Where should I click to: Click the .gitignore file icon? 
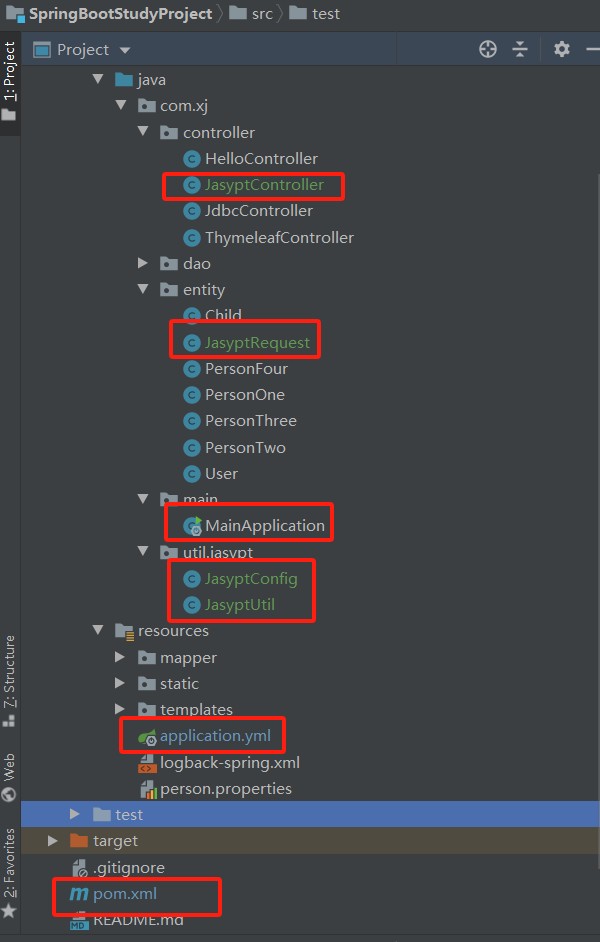79,868
